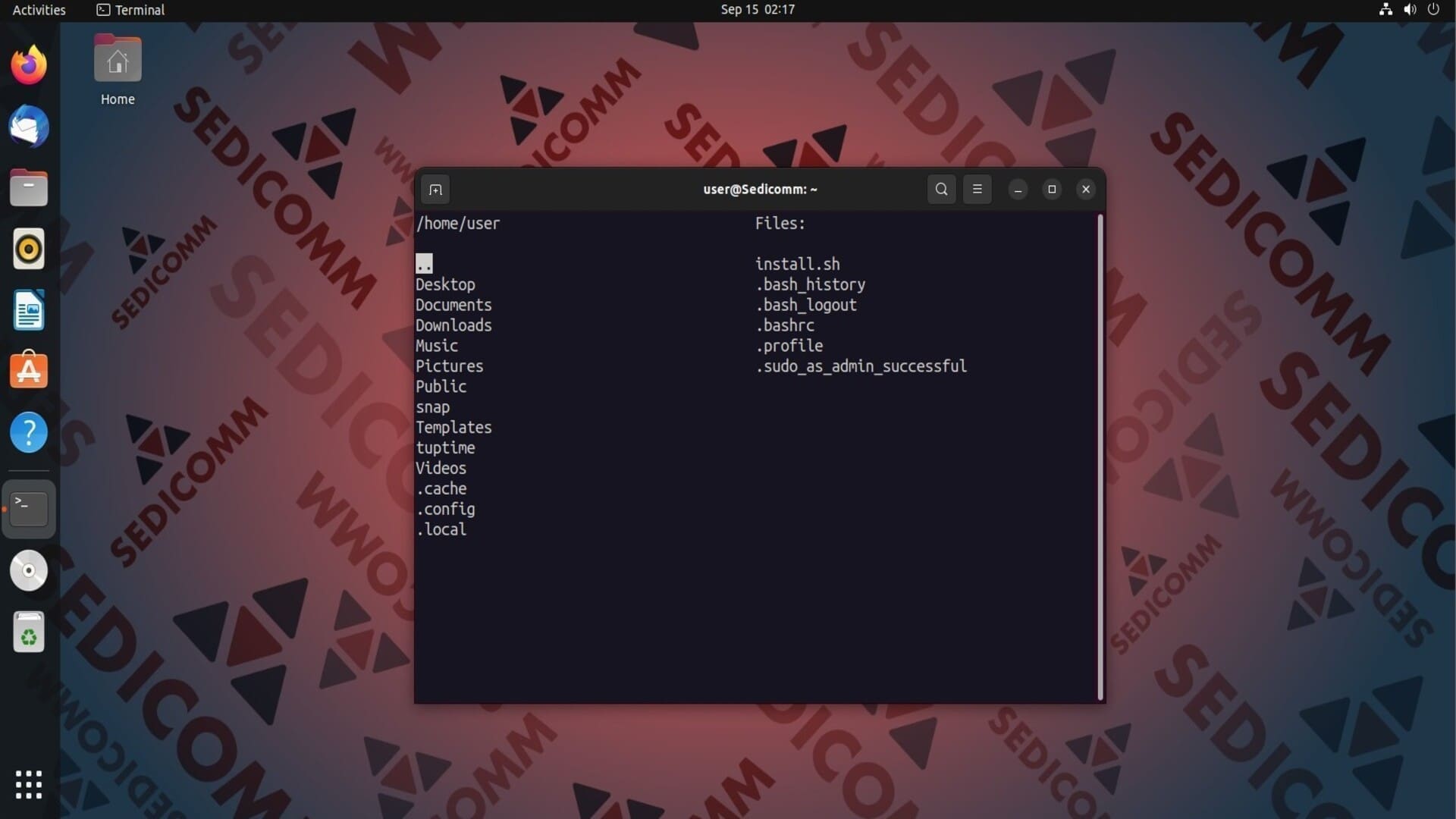Select the Downloads directory entry
This screenshot has width=1456, height=819.
pos(453,325)
